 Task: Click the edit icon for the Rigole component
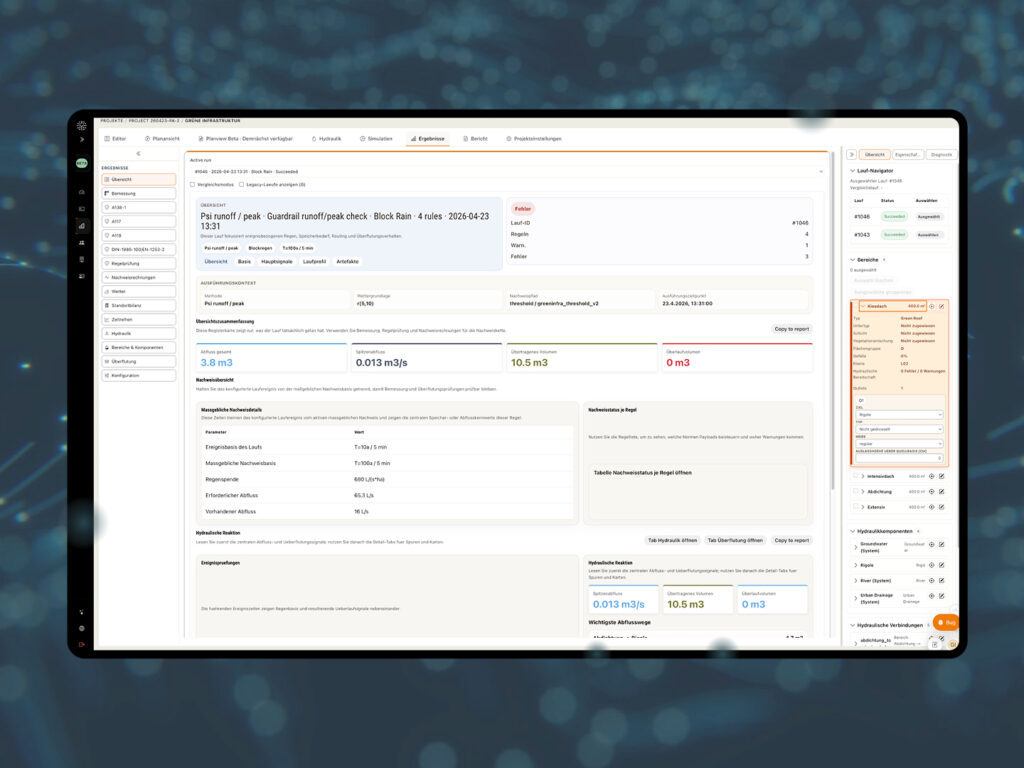(942, 565)
